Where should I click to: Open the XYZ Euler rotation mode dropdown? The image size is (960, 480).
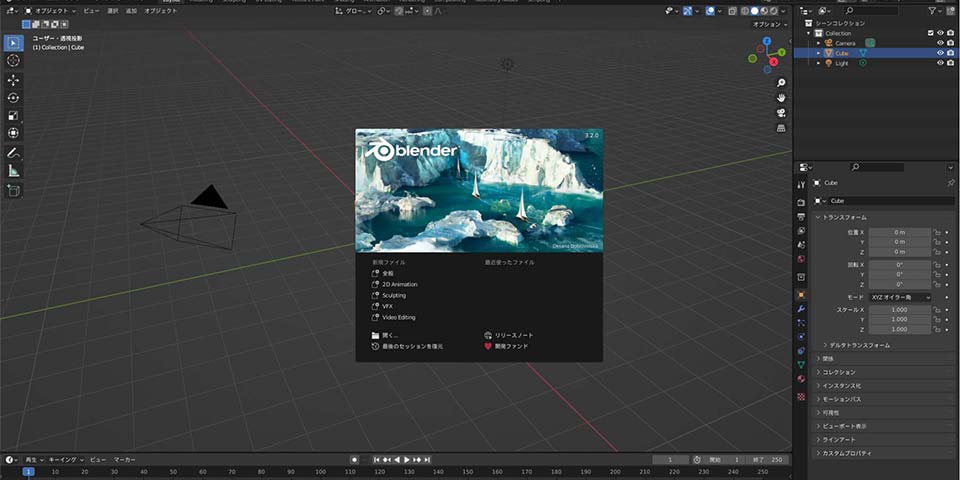click(900, 297)
